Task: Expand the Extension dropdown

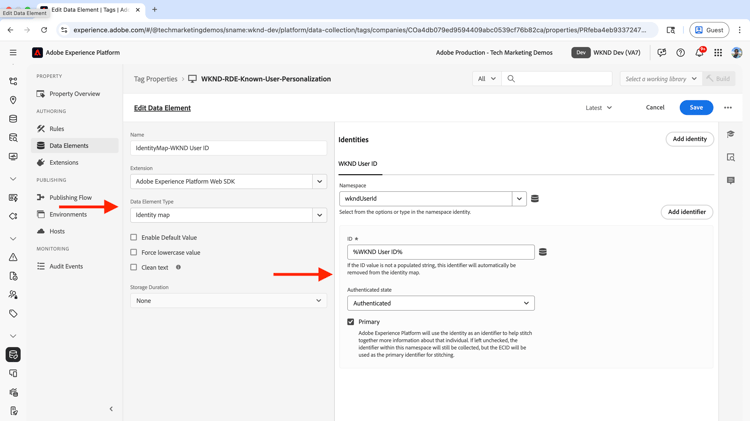Action: (x=320, y=182)
